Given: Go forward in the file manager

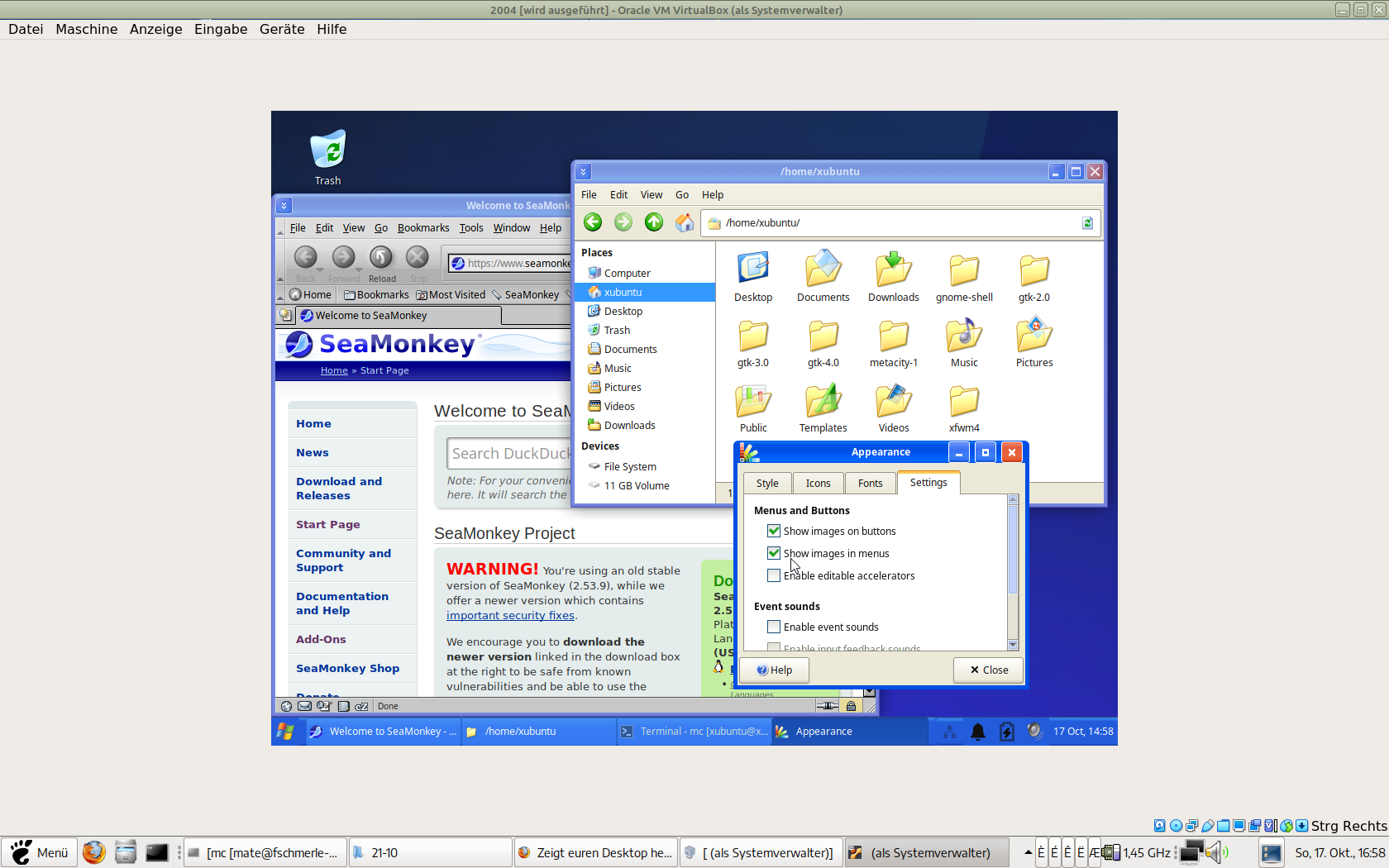Looking at the screenshot, I should 623,222.
